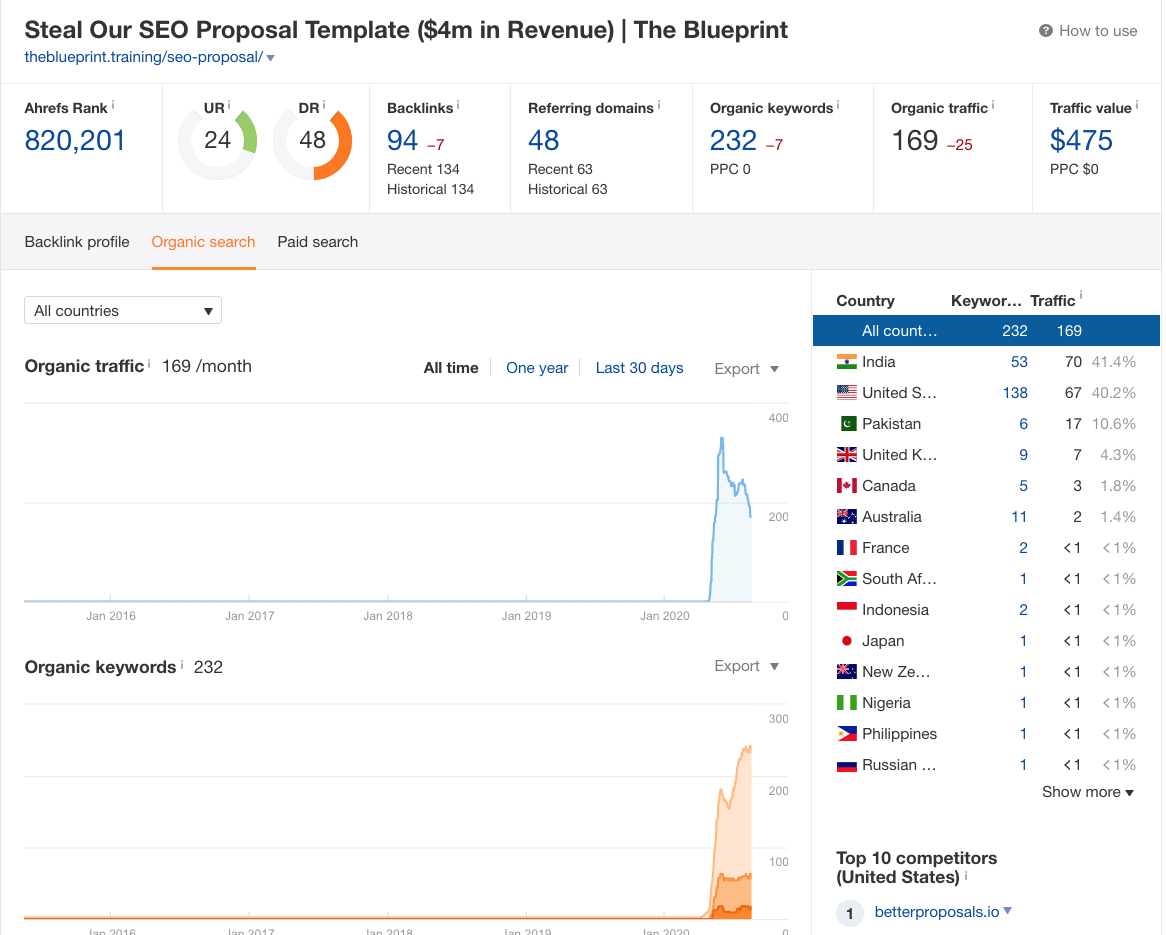The width and height of the screenshot is (1166, 935).
Task: Select All time chart range
Action: (451, 368)
